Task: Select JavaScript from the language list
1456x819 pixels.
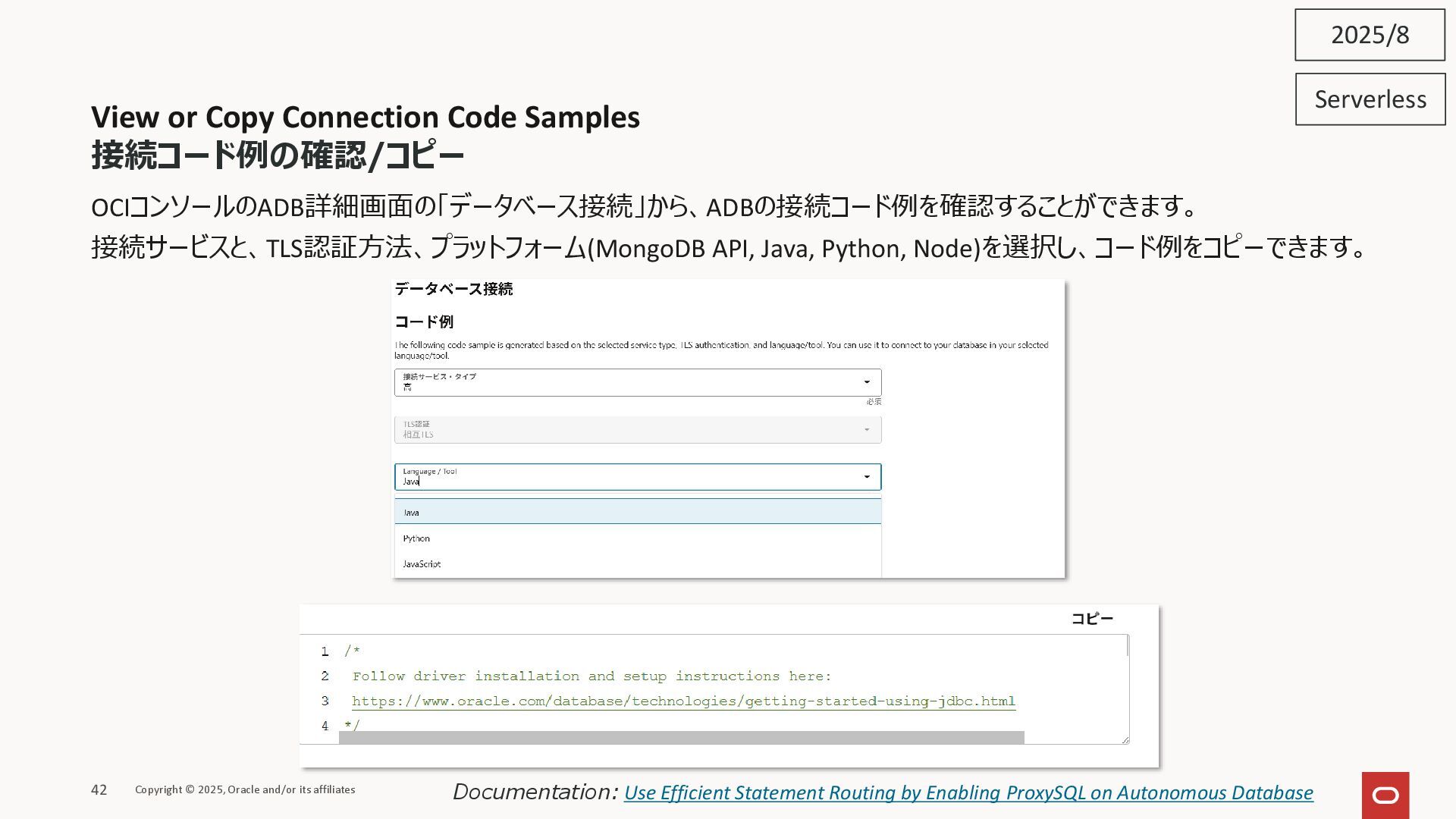Action: pos(638,564)
